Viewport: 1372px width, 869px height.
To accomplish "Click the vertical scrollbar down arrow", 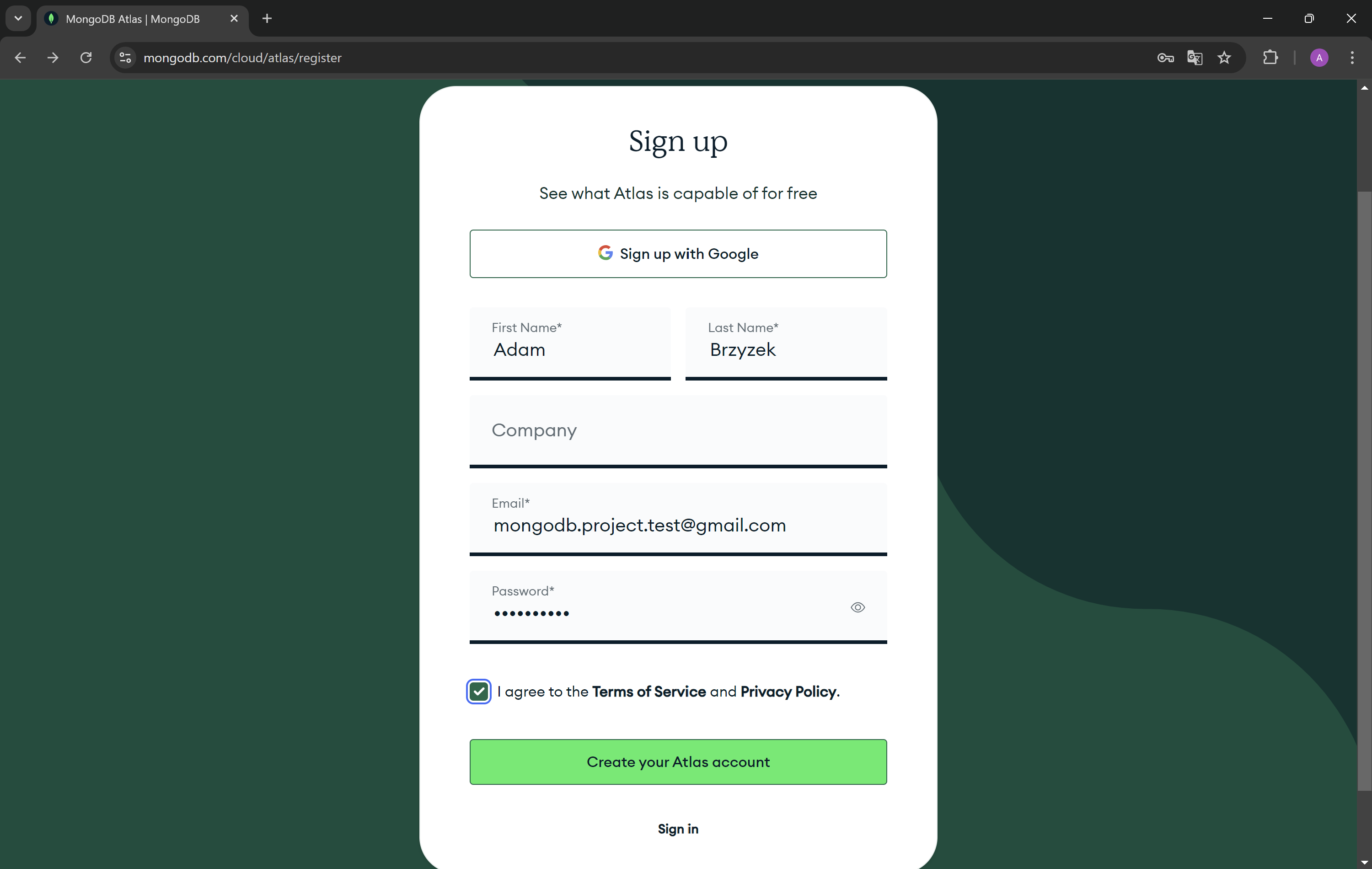I will 1364,862.
